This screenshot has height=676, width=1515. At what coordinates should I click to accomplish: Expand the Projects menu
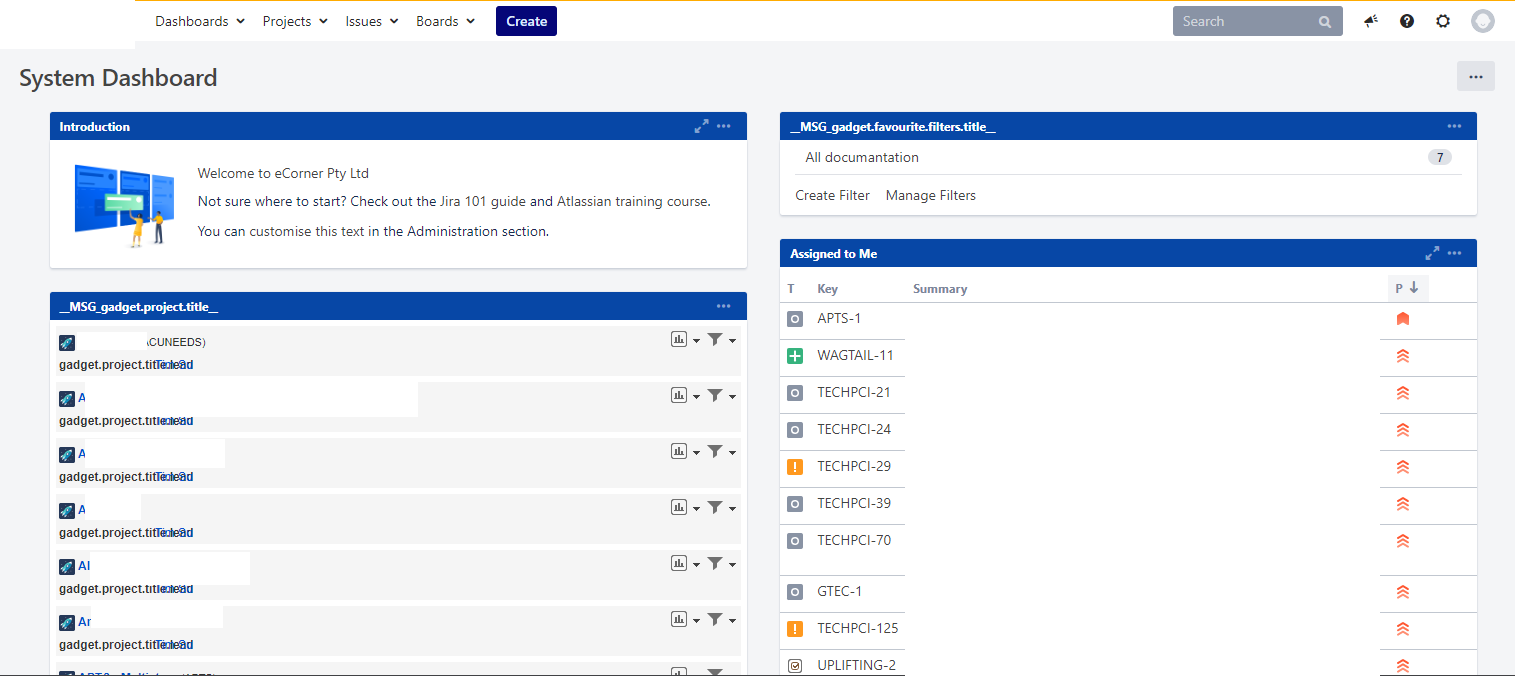tap(295, 21)
